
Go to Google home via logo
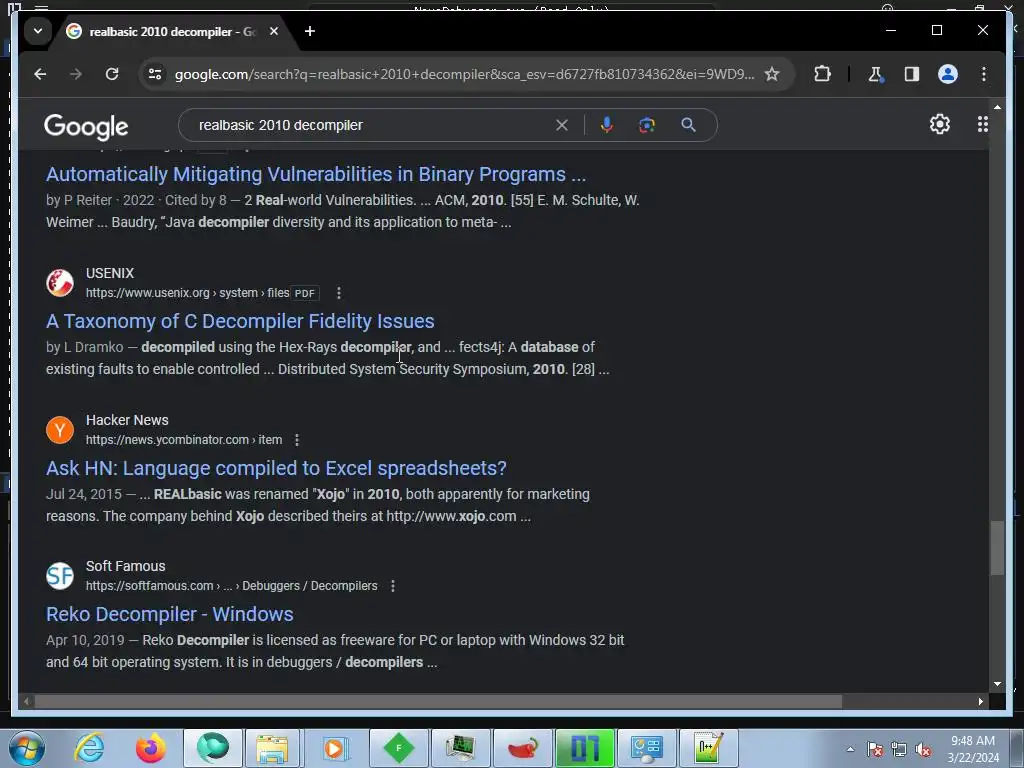[86, 126]
